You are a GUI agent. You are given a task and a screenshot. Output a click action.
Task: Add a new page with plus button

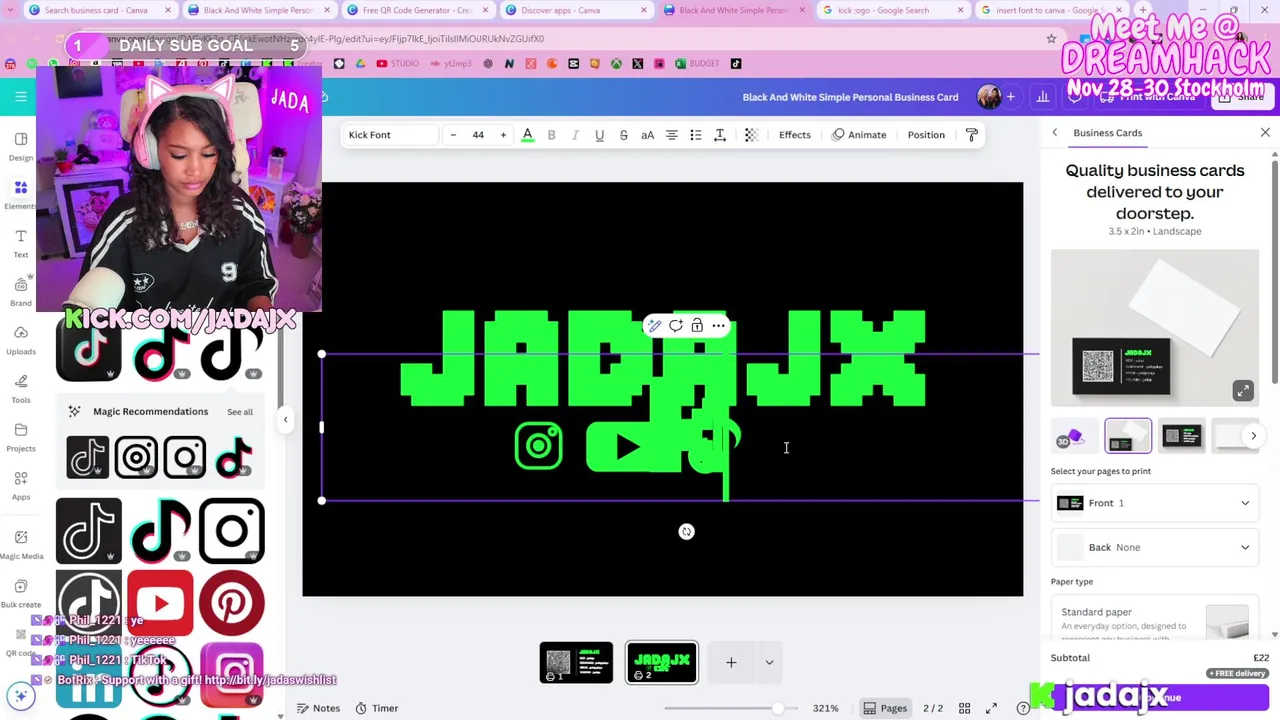pyautogui.click(x=731, y=662)
